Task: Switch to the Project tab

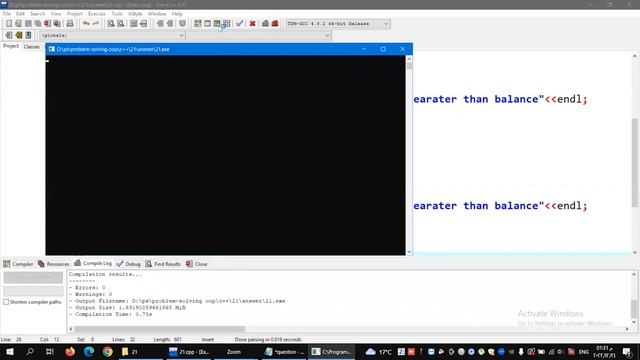Action: 11,46
